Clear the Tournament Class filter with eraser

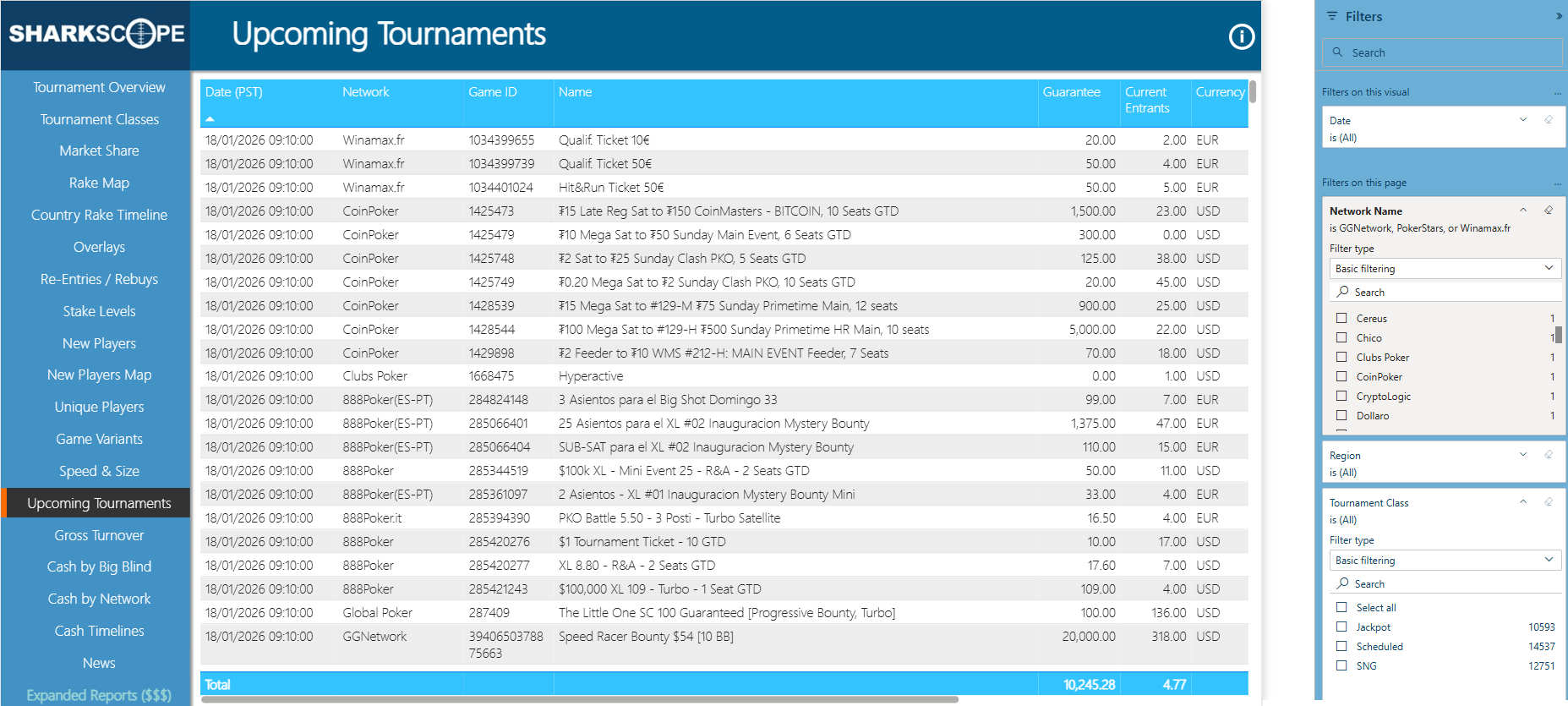(x=1549, y=502)
